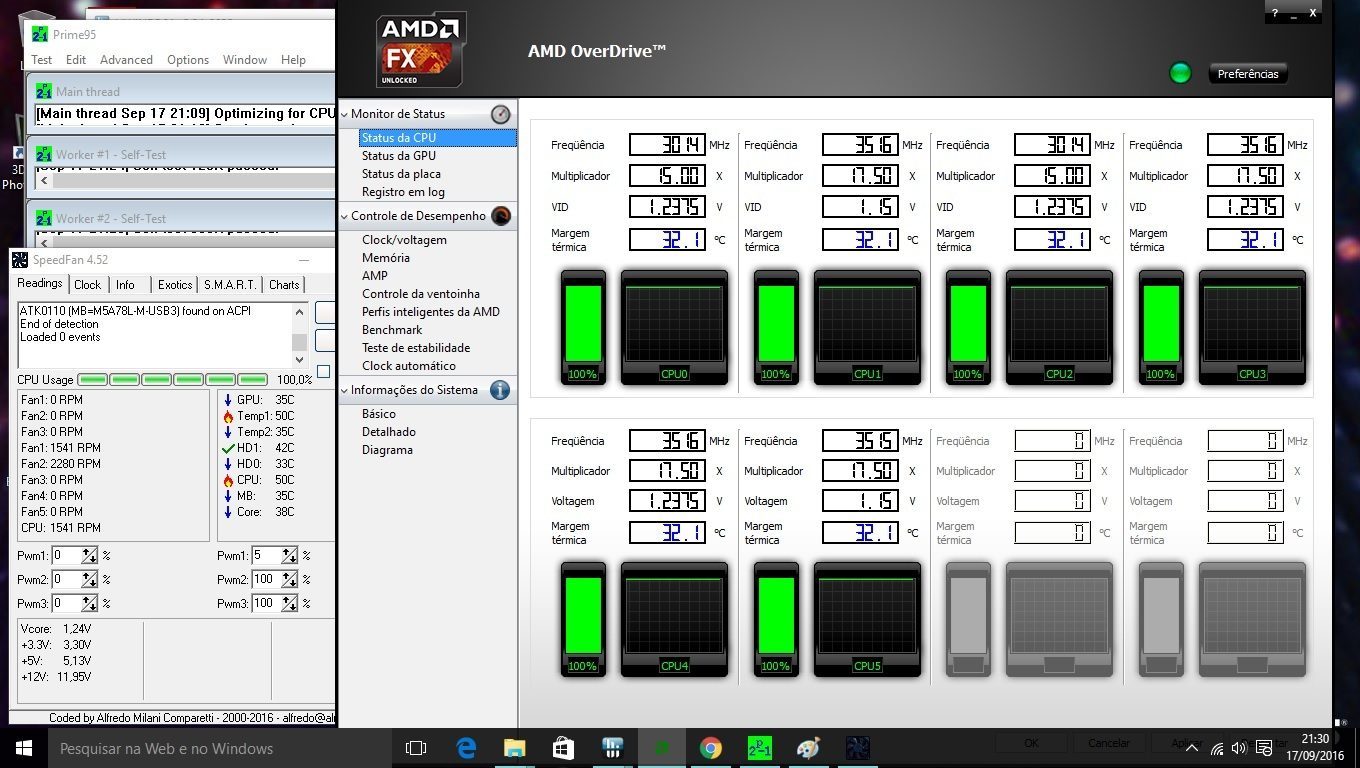Open the Test menu in Prime95
Viewport: 1360px width, 768px height.
[x=42, y=60]
